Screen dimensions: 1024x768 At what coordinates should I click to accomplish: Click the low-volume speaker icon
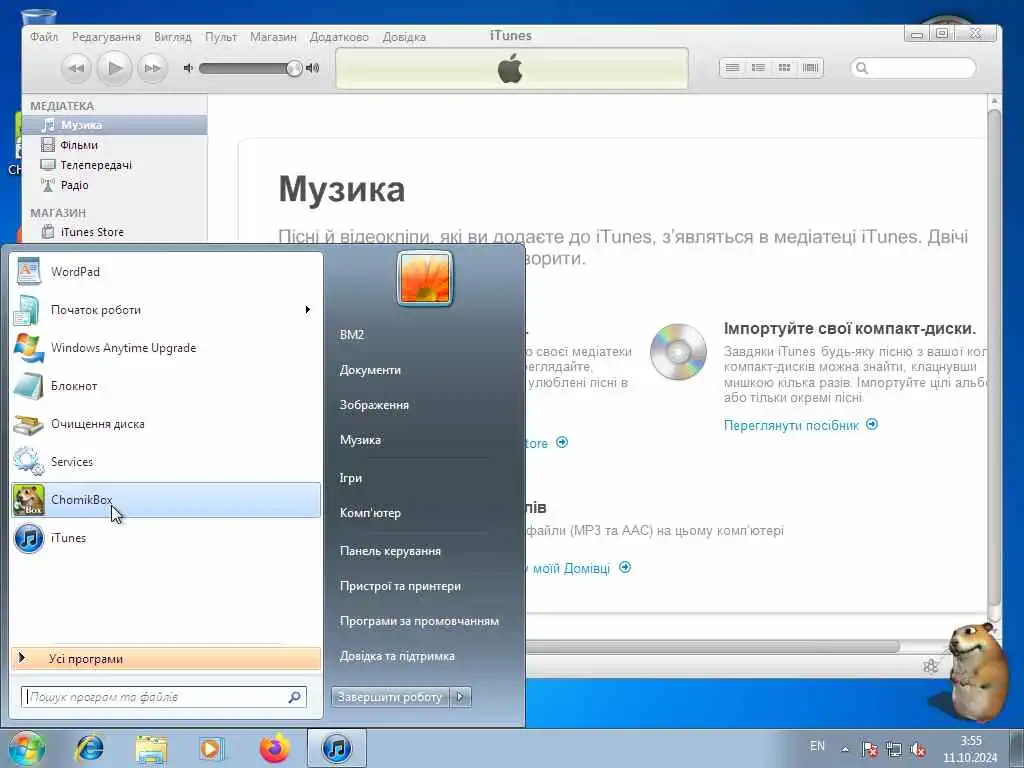[x=188, y=68]
